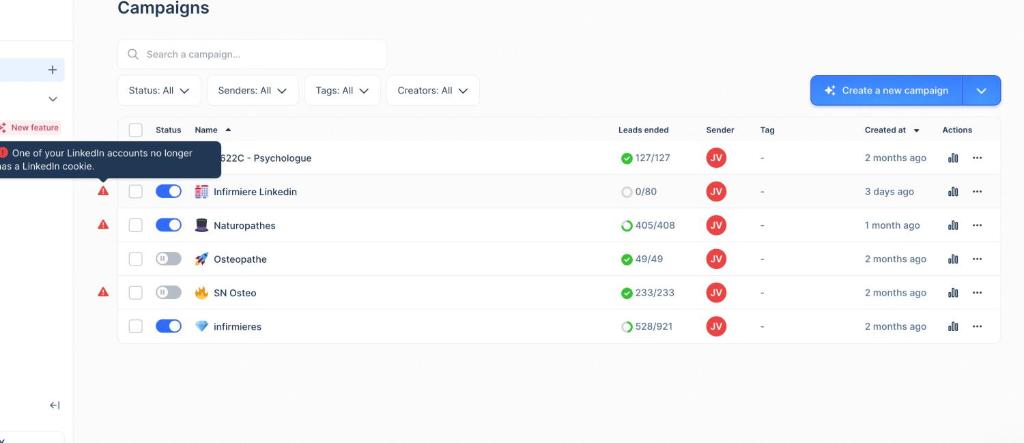Expand arrow next to Create a new campaign

click(981, 90)
